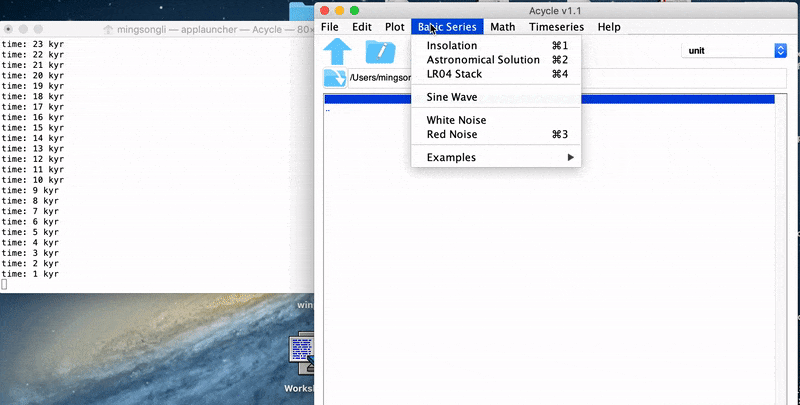
Task: Expand the Examples submenu
Action: [x=496, y=157]
